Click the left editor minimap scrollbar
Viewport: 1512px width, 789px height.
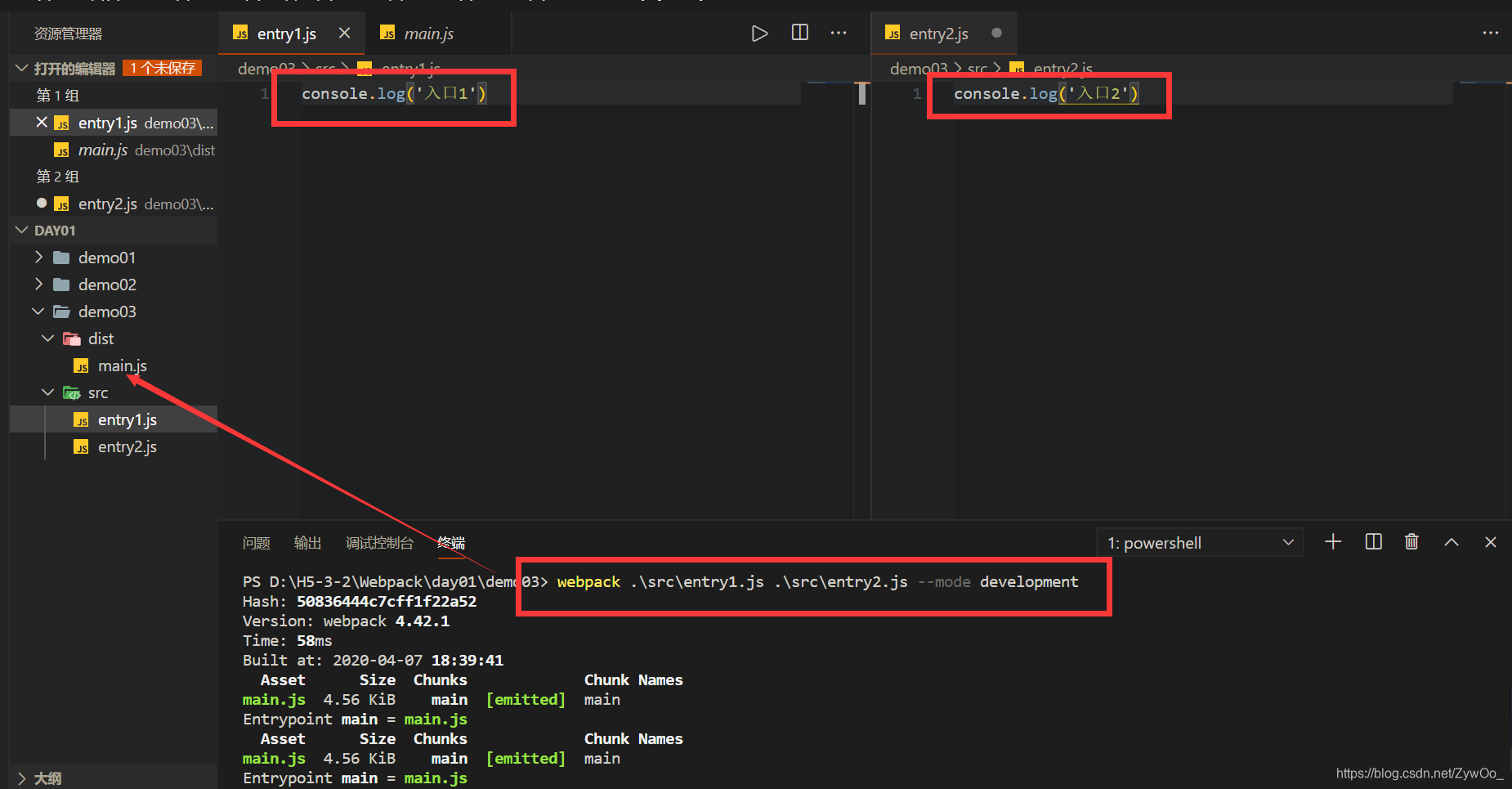(x=862, y=94)
